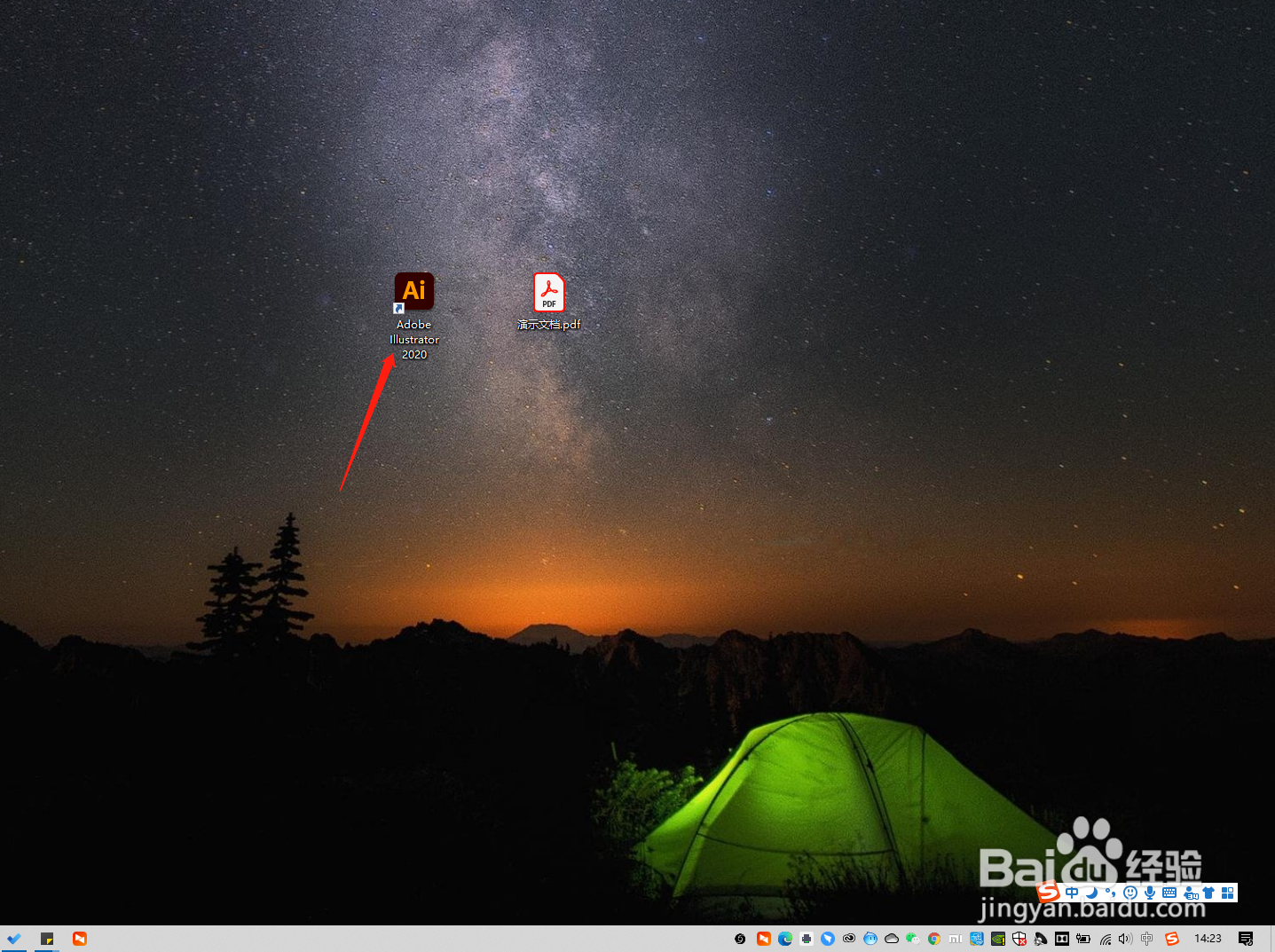Open OneDrive cloud icon in tray
Image resolution: width=1275 pixels, height=952 pixels.
click(x=892, y=939)
